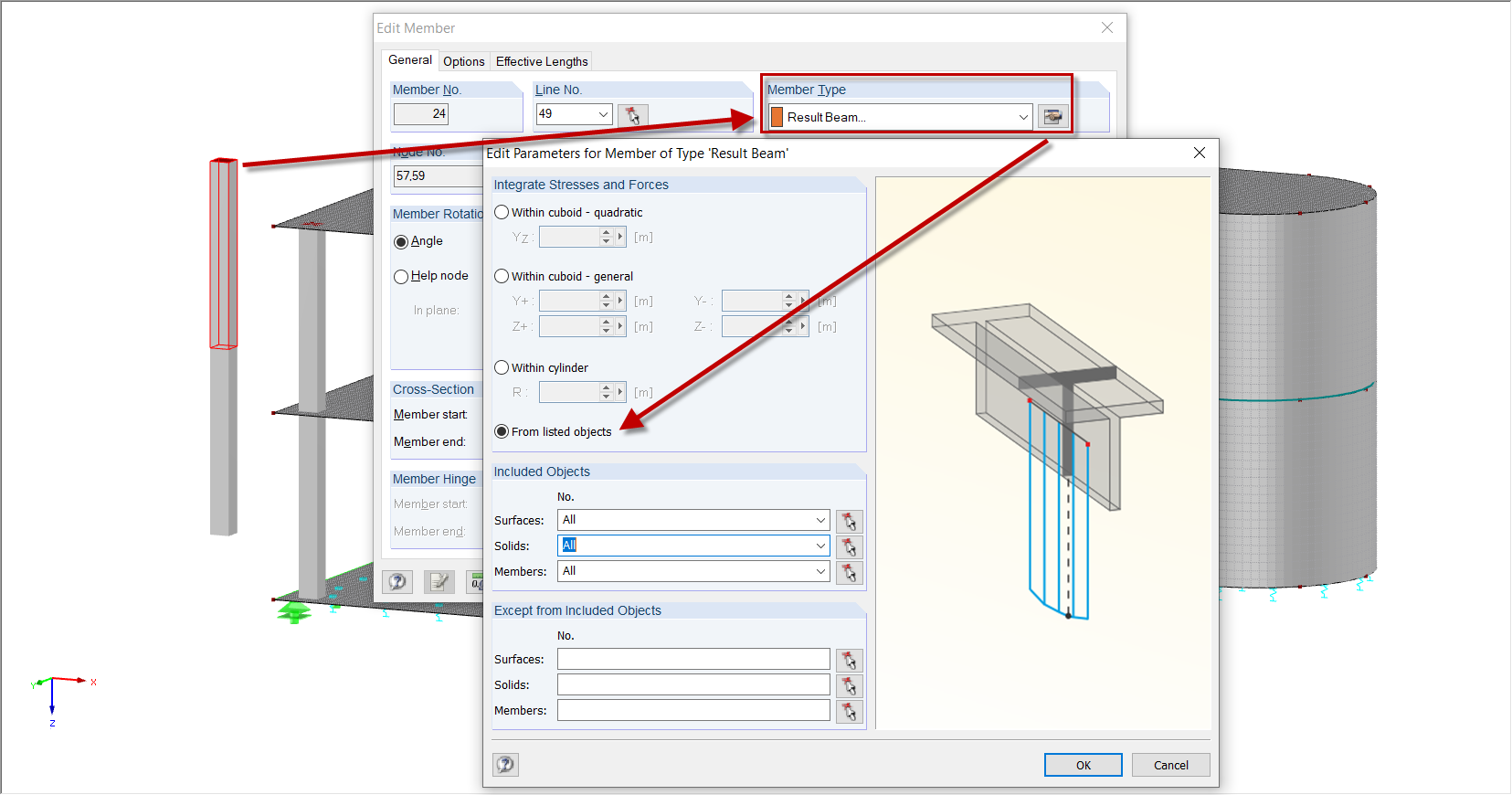
Task: Open help in Edit Member dialog
Action: tap(397, 582)
